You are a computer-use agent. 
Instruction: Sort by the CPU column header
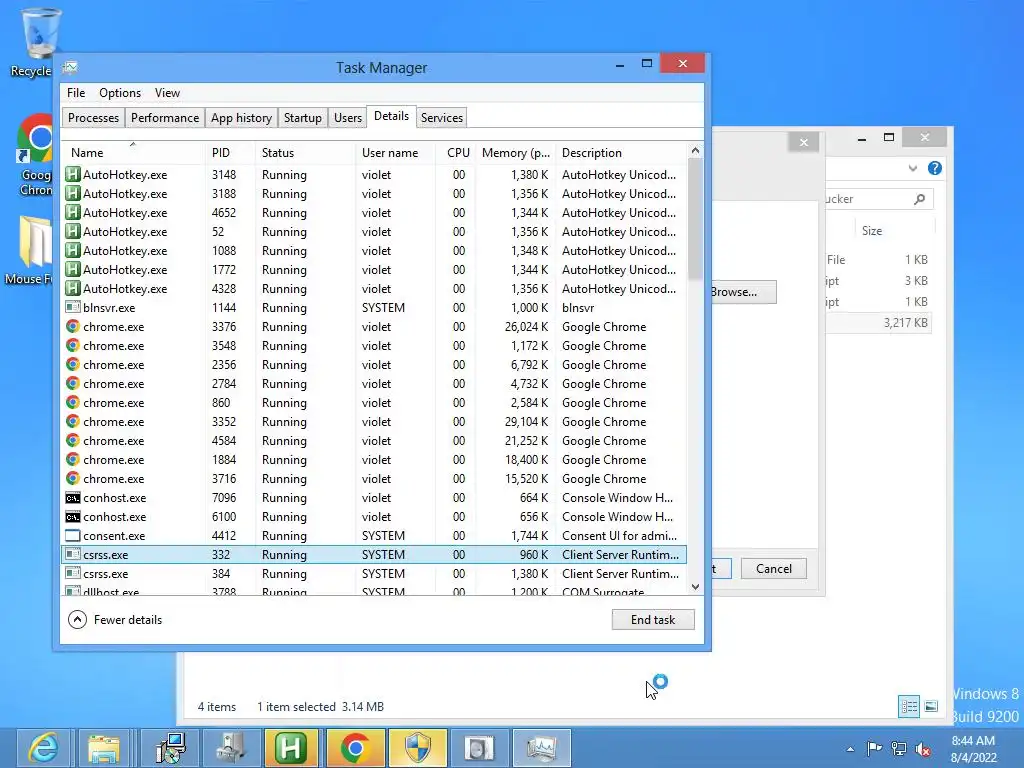point(456,153)
